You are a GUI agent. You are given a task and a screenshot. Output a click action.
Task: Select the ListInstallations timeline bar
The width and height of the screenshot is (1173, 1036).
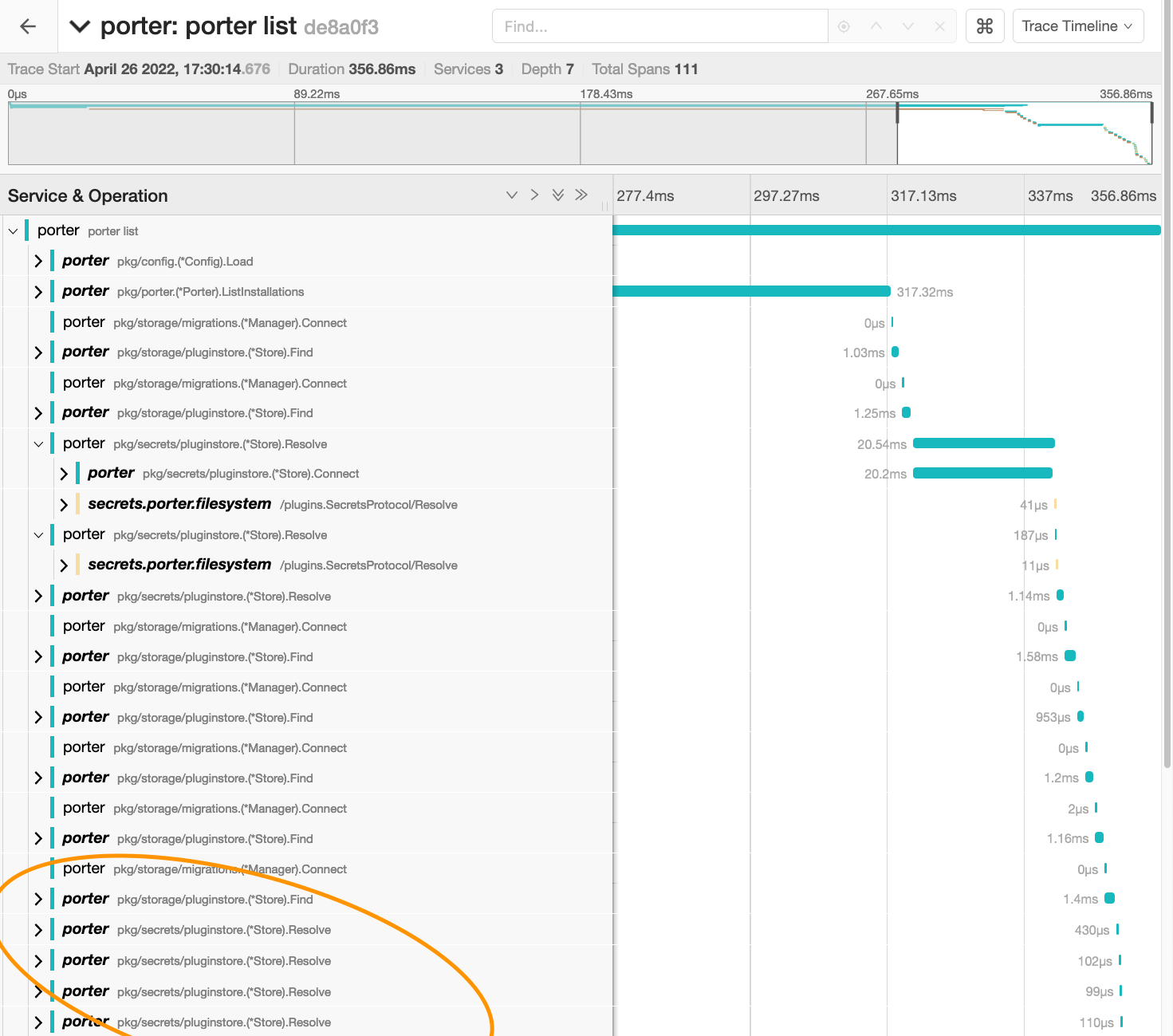tap(750, 291)
